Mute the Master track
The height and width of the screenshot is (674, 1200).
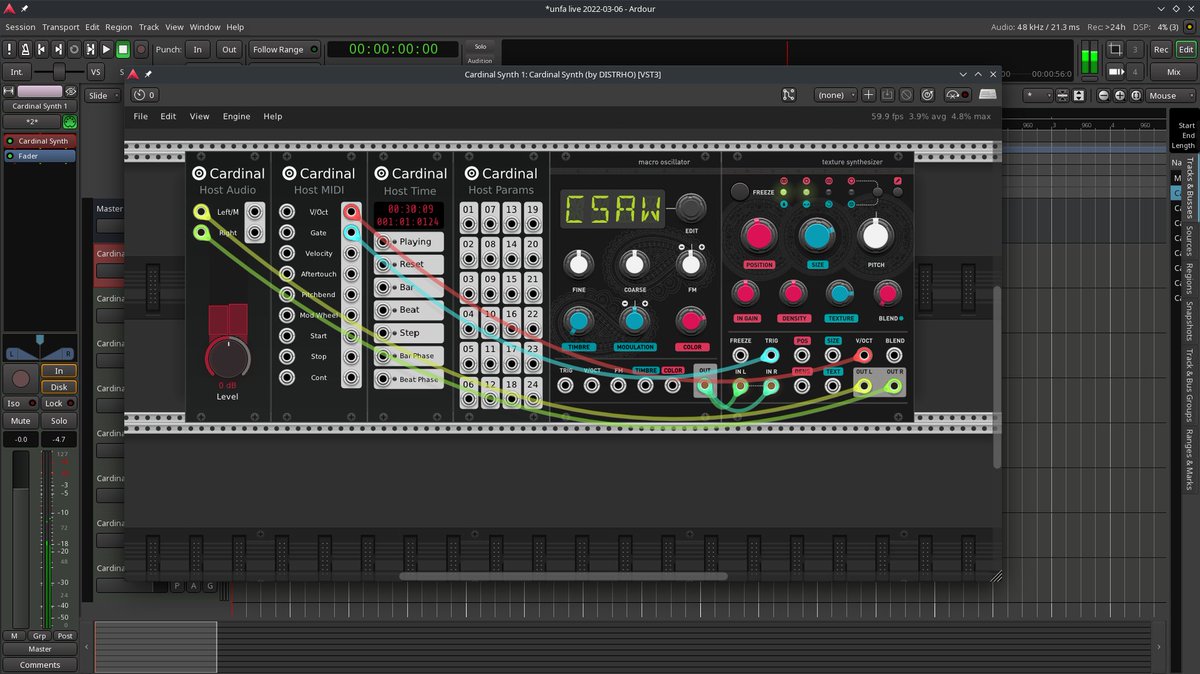click(x=20, y=420)
